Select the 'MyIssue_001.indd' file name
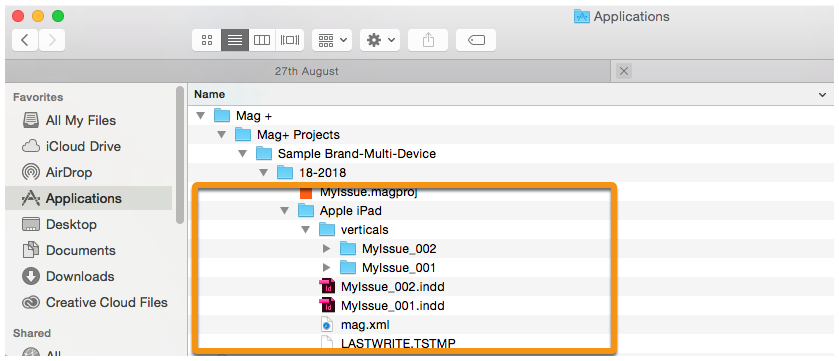The image size is (839, 361). tap(393, 306)
